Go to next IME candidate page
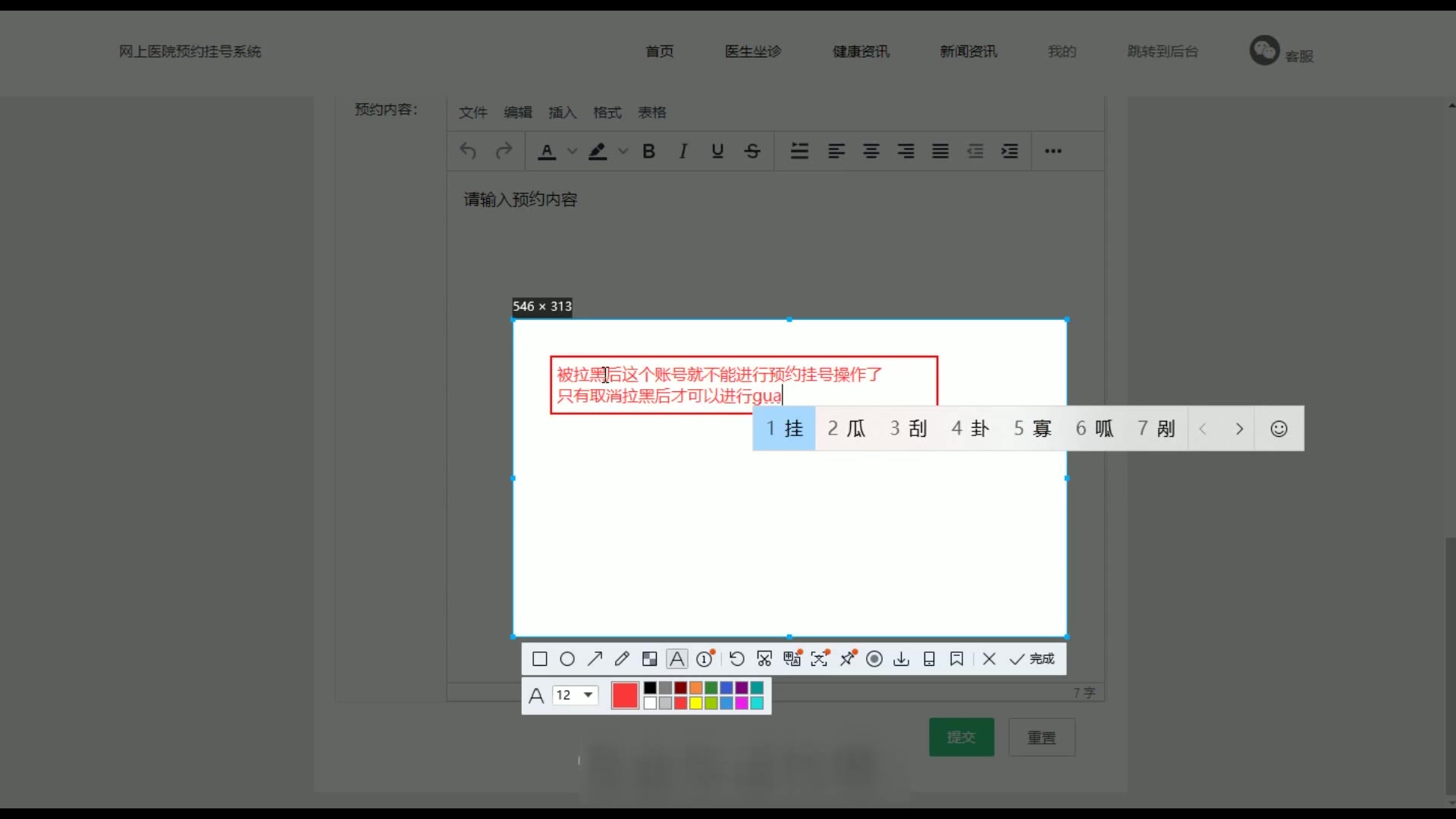The width and height of the screenshot is (1456, 819). tap(1239, 429)
